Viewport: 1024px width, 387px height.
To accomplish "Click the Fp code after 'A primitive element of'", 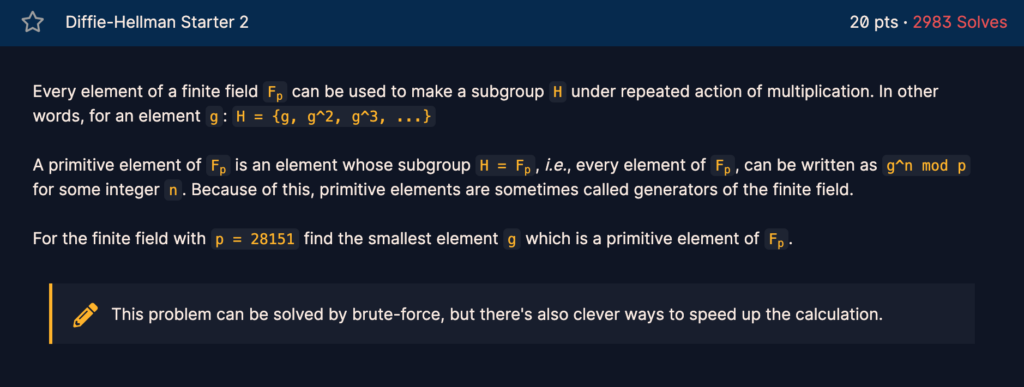I will coord(219,166).
